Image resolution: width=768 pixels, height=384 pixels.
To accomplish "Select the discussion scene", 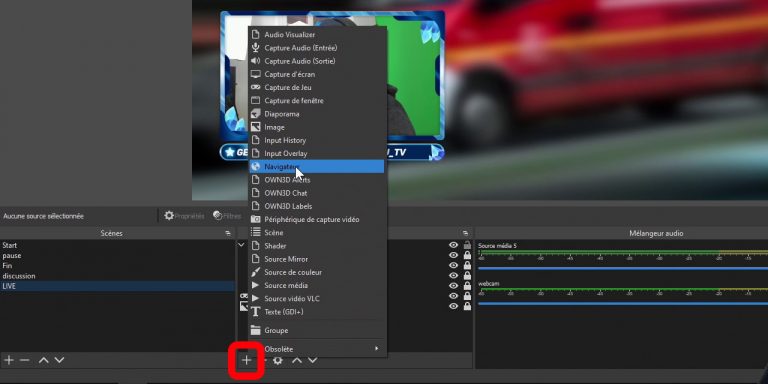I will point(118,276).
